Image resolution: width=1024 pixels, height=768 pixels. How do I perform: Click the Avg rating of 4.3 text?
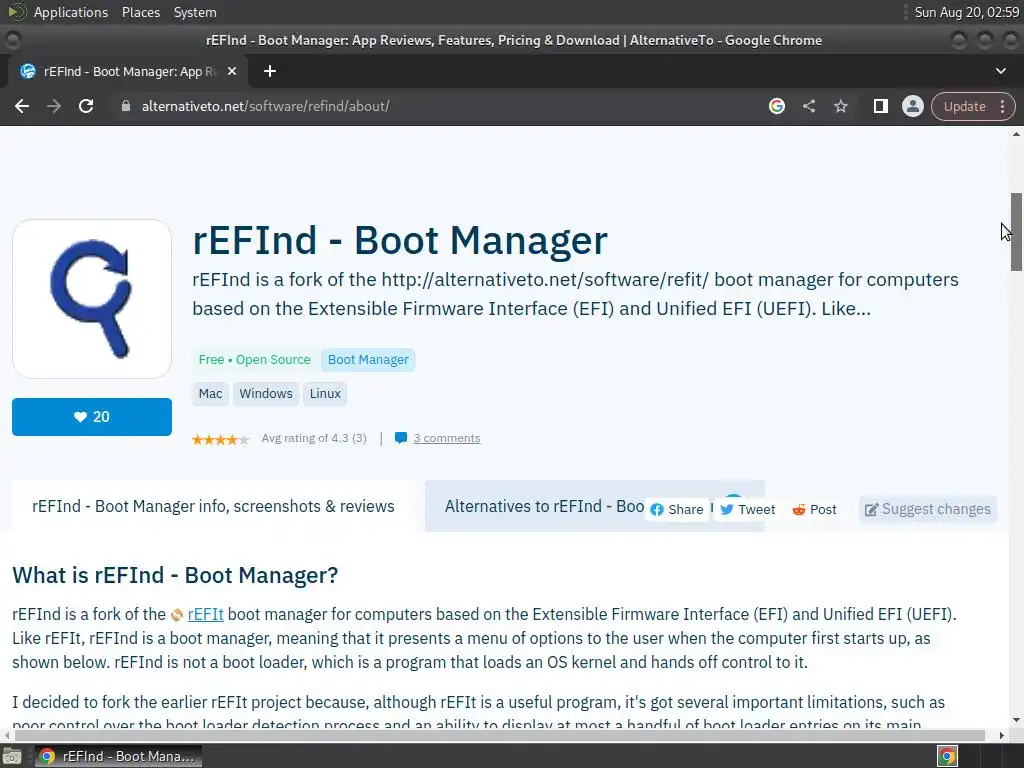[x=314, y=438]
